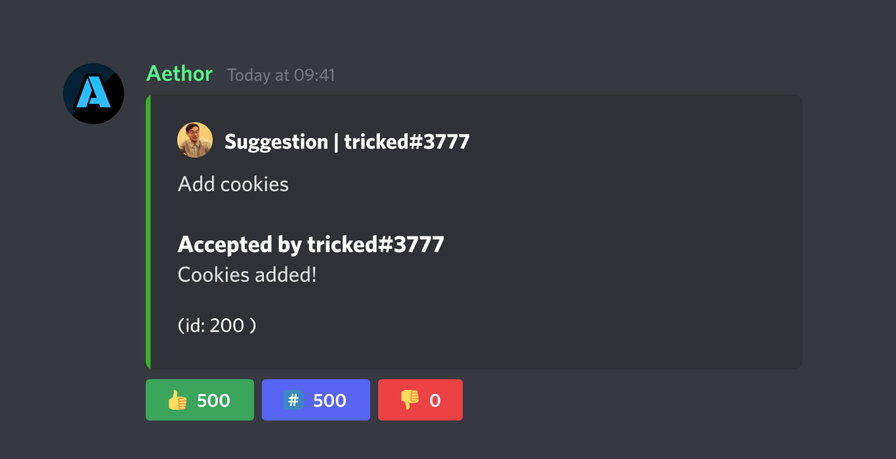Click the '(id: 200 )' footer text

(x=217, y=325)
